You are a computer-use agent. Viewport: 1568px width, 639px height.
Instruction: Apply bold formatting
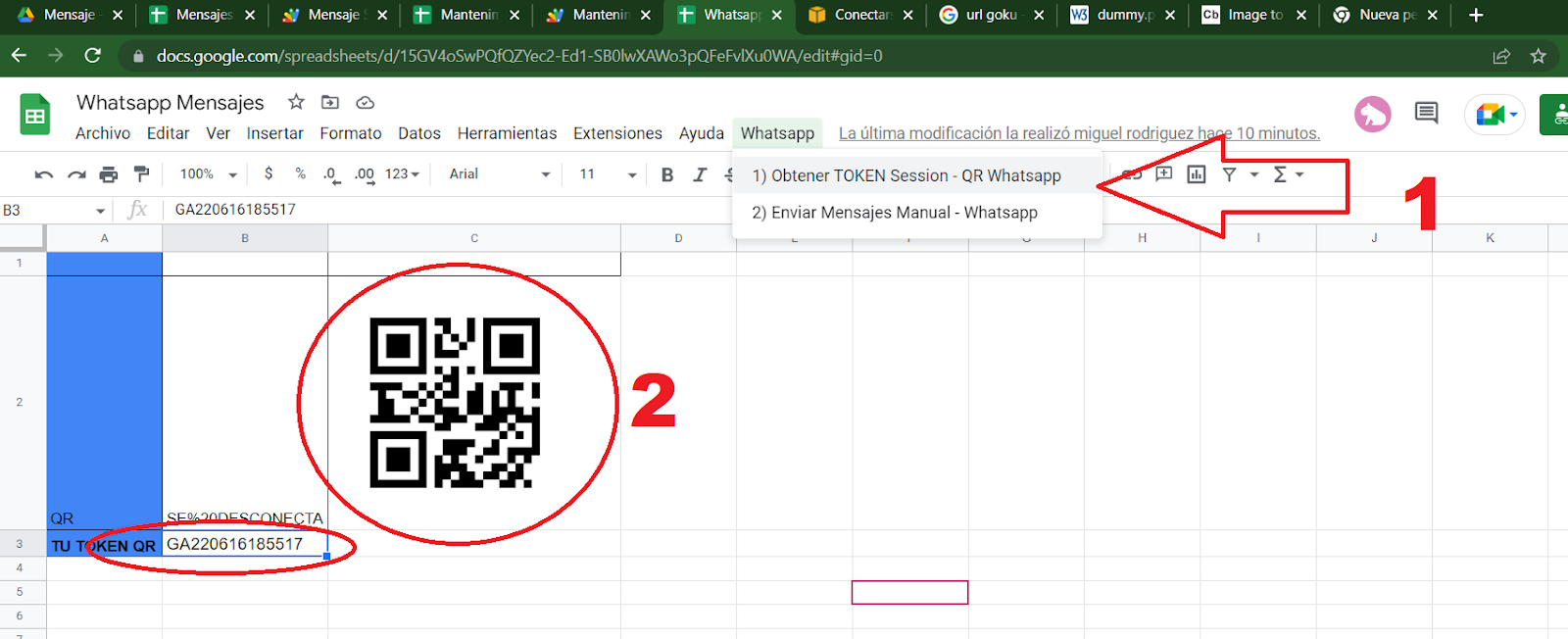(667, 174)
